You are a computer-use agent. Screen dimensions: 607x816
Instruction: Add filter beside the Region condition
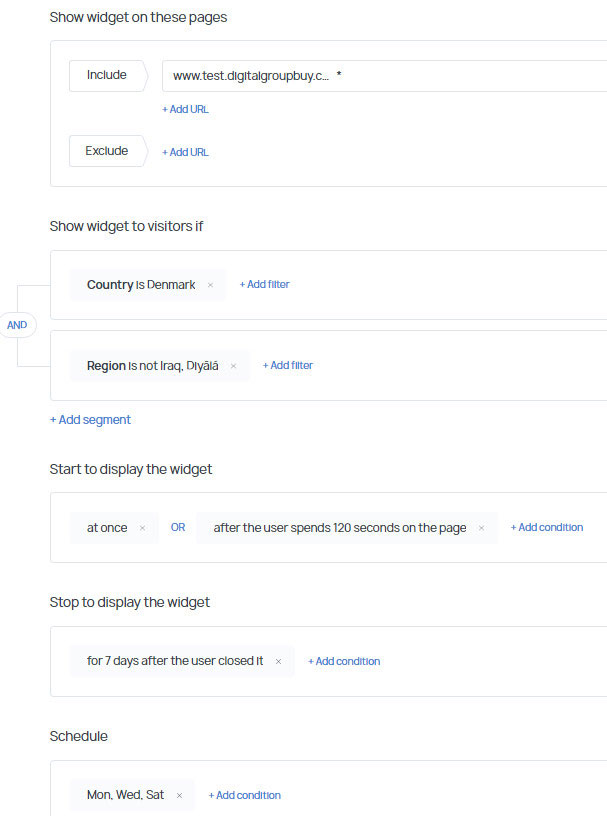[x=287, y=366]
